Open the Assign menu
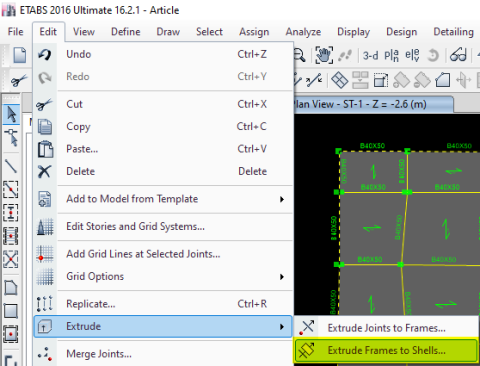Viewport: 480px width, 366px height. click(254, 32)
